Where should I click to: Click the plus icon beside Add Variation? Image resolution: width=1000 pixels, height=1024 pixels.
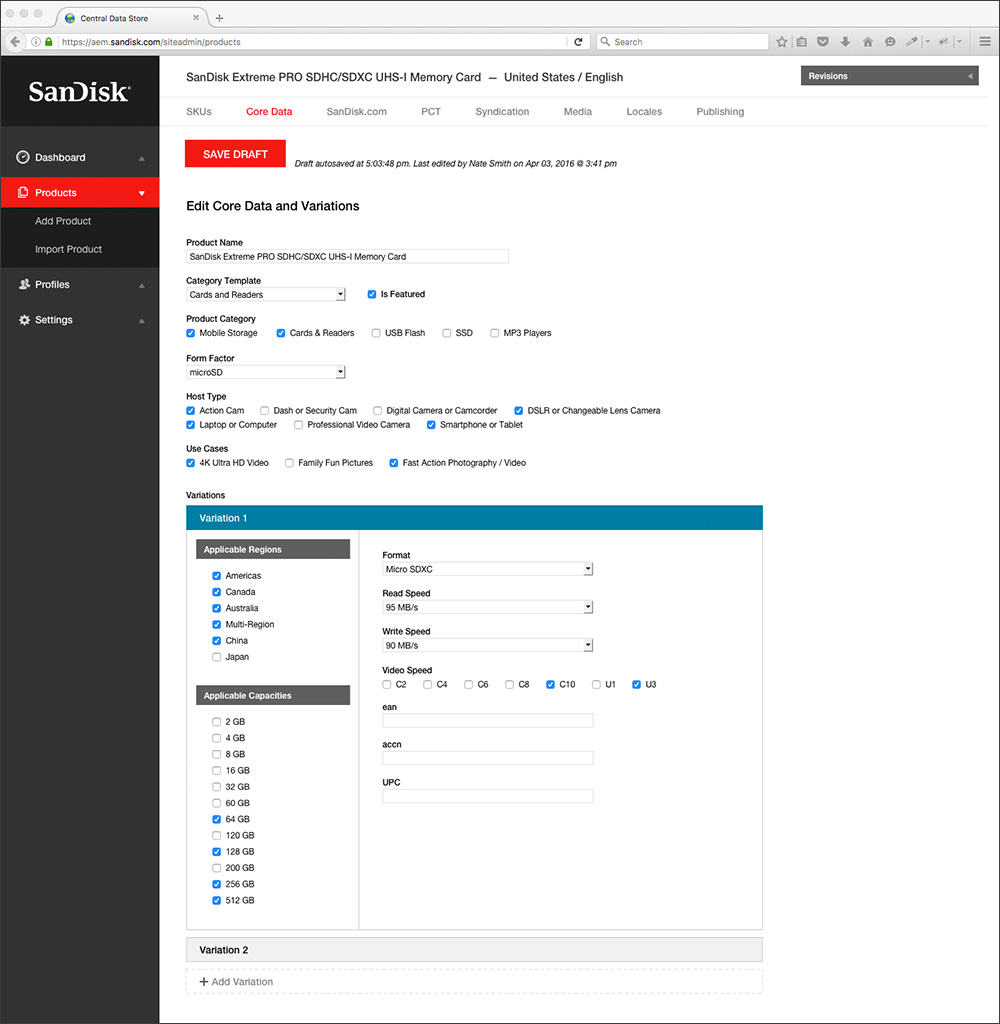[204, 982]
